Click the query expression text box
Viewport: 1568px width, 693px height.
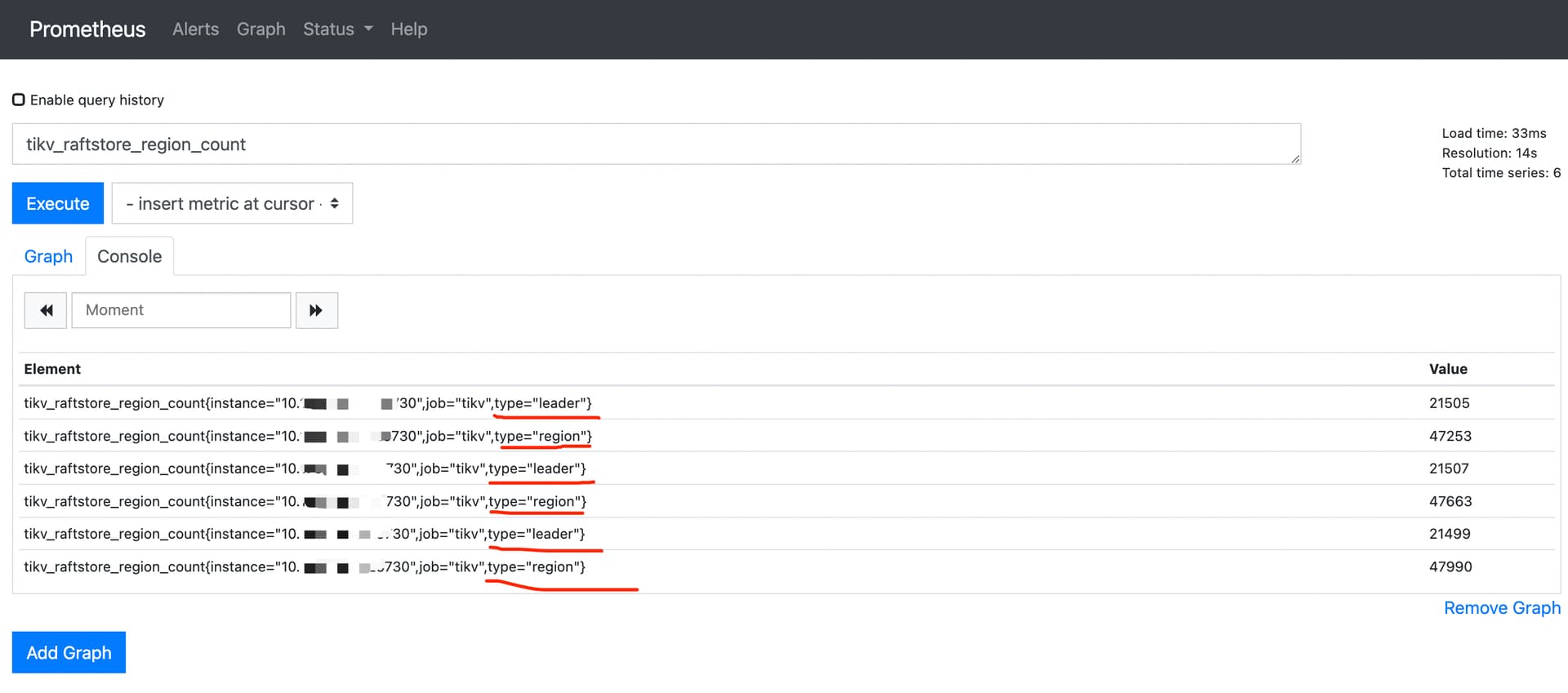pos(653,144)
